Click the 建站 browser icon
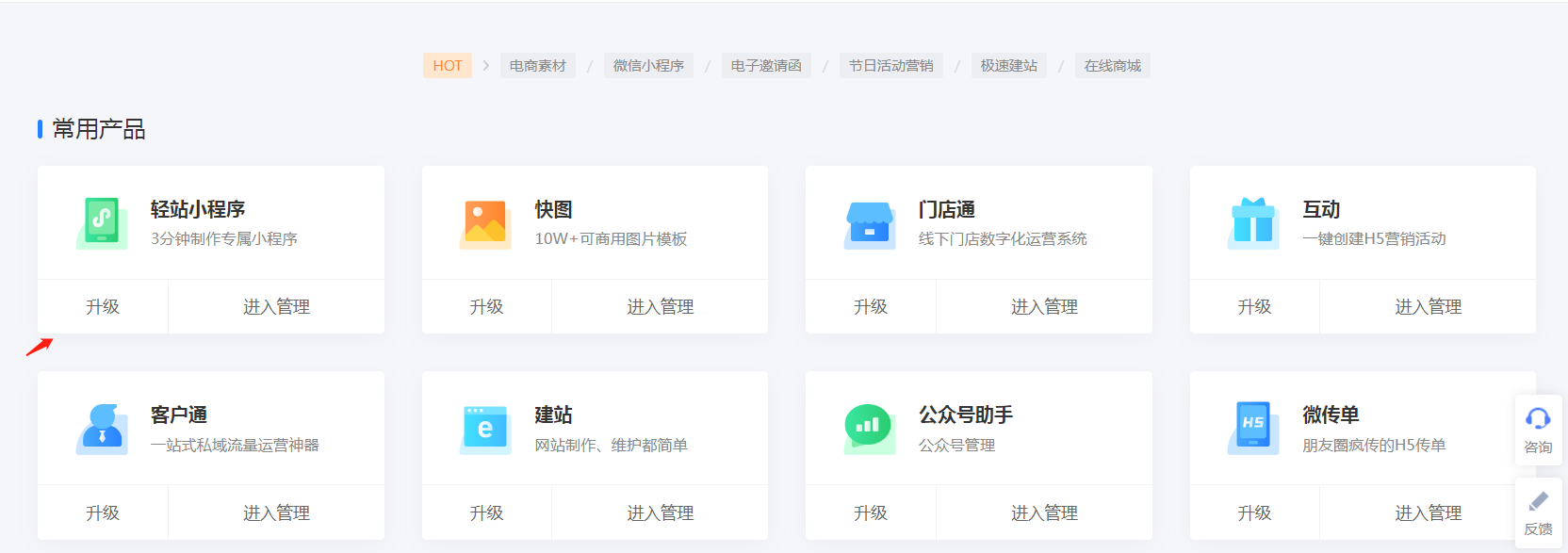The image size is (1568, 553). click(x=485, y=430)
